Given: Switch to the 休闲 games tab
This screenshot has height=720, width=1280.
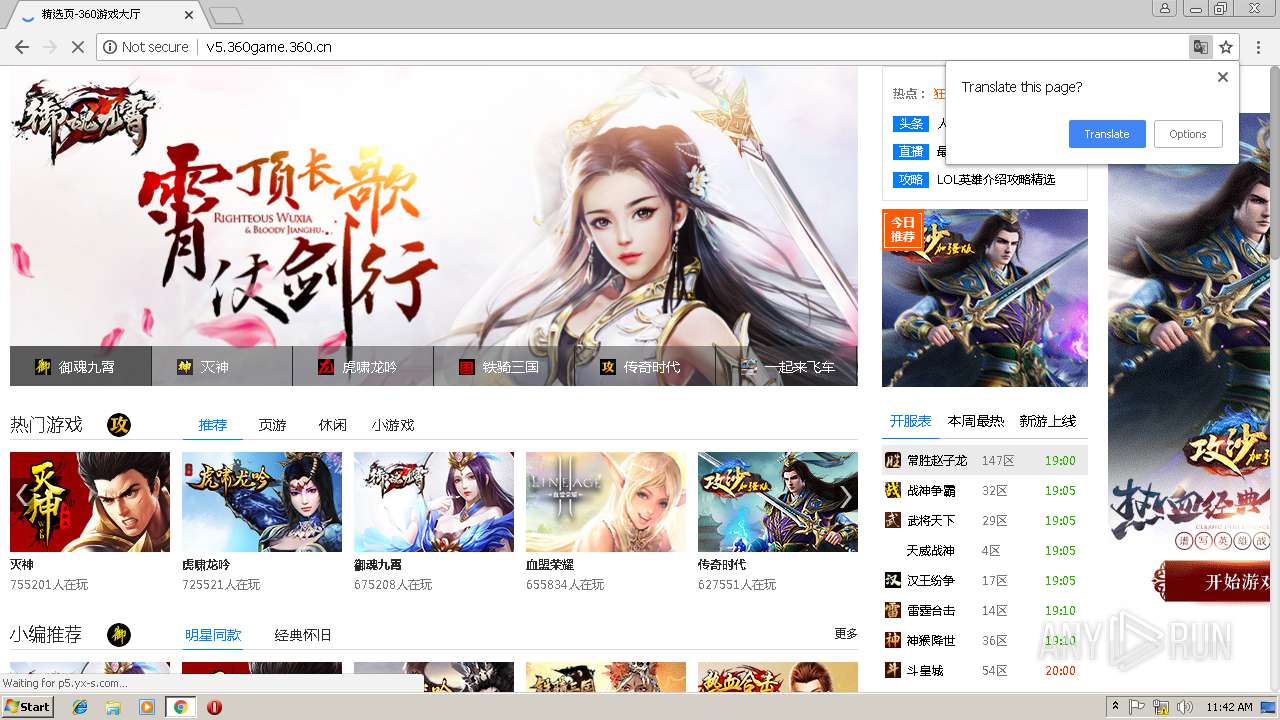Looking at the screenshot, I should (x=333, y=425).
